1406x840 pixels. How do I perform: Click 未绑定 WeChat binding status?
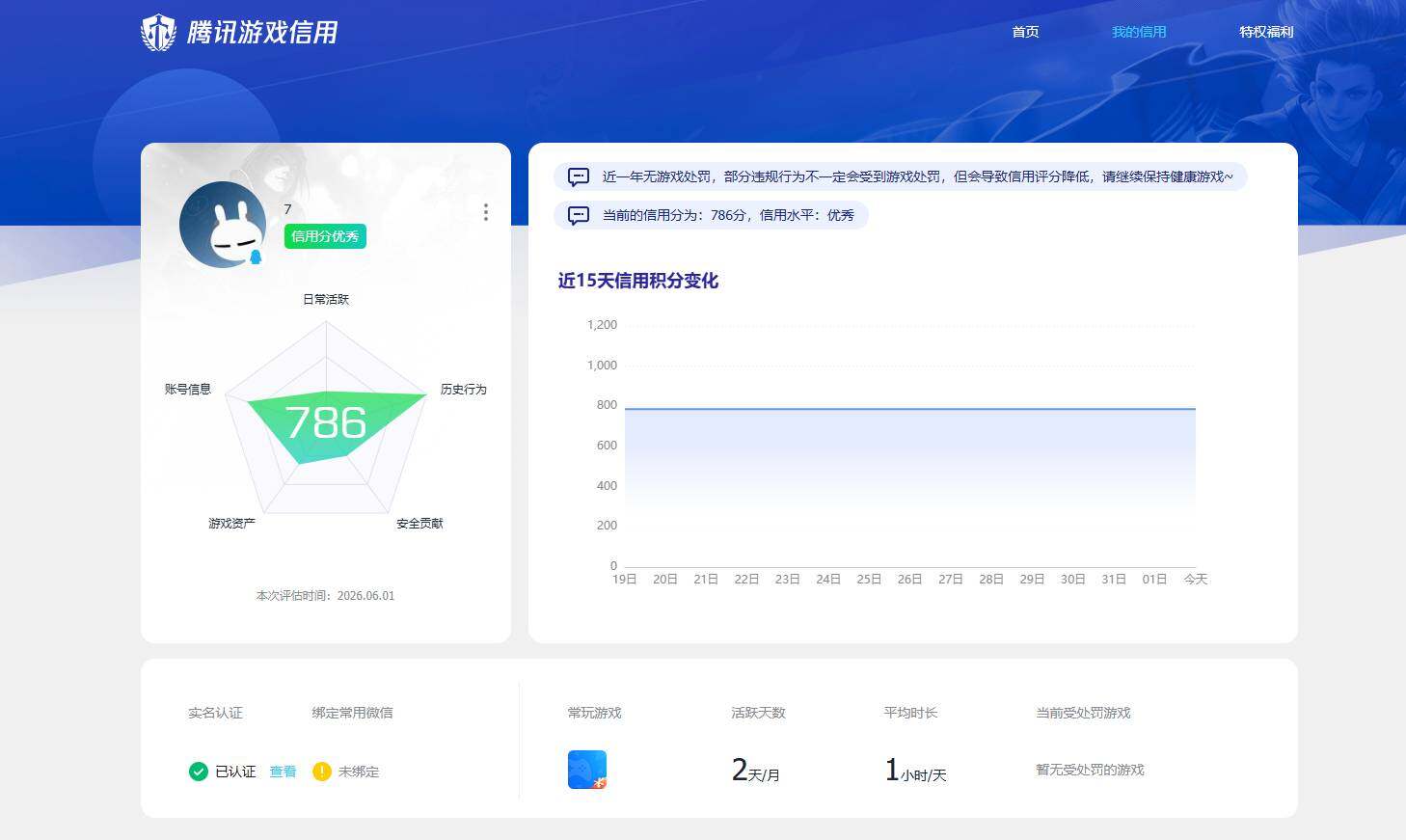[359, 772]
